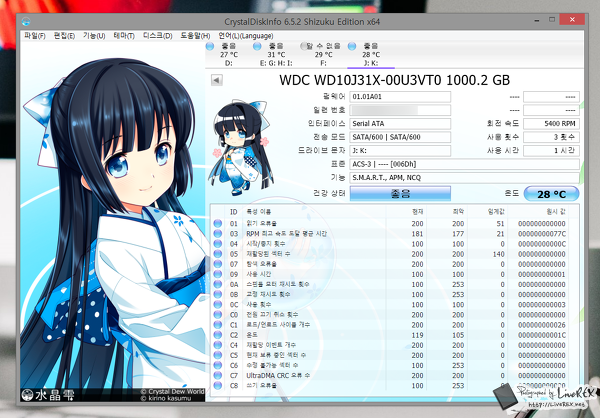The height and width of the screenshot is (418, 600).
Task: Click raw value 00000000077C
Action: [x=542, y=234]
